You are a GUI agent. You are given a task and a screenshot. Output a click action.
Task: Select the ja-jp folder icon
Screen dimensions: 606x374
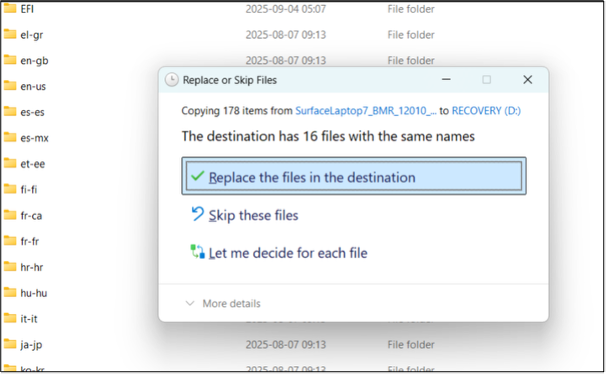(10, 344)
